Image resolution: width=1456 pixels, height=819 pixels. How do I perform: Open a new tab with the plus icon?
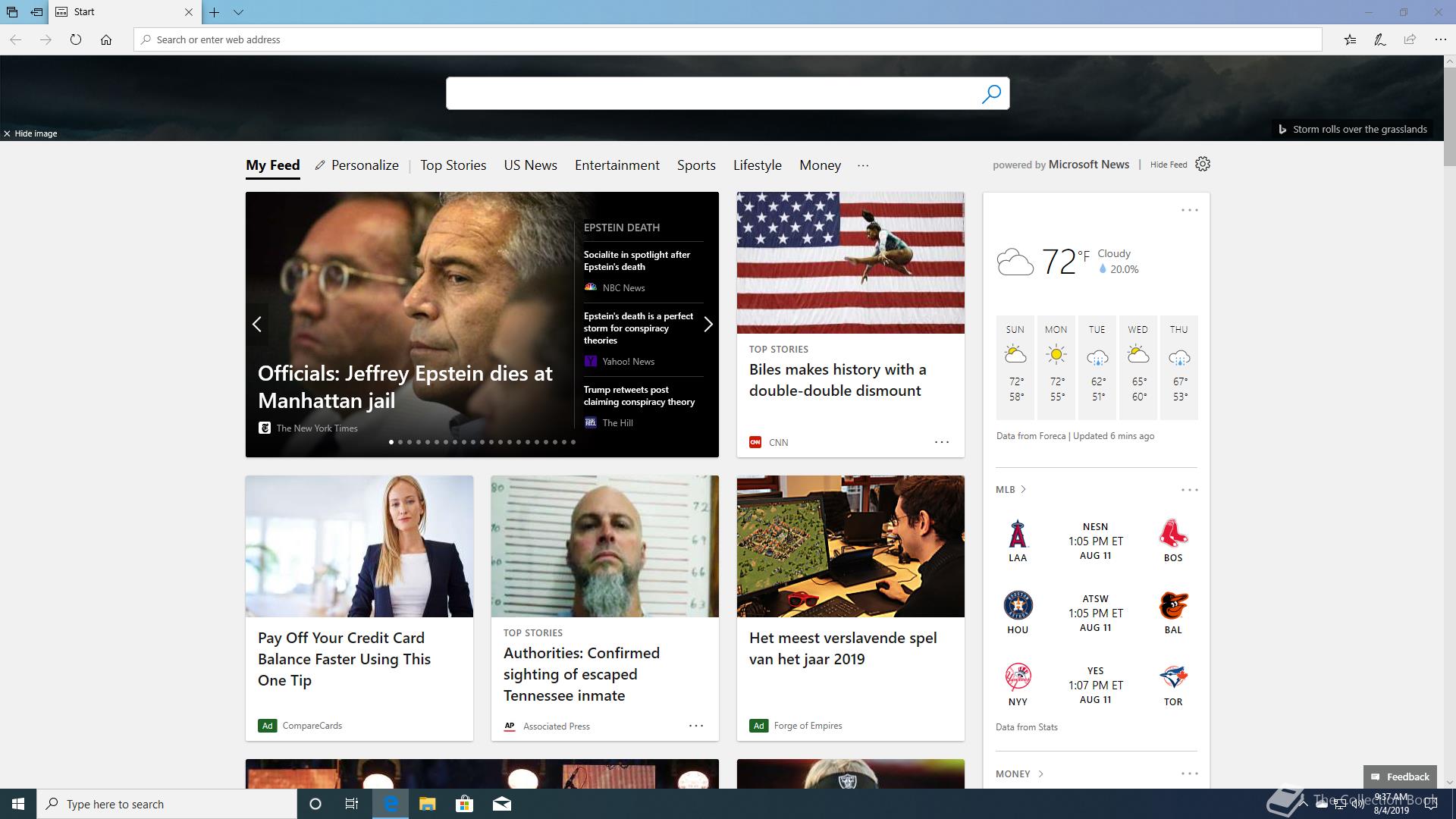tap(215, 12)
